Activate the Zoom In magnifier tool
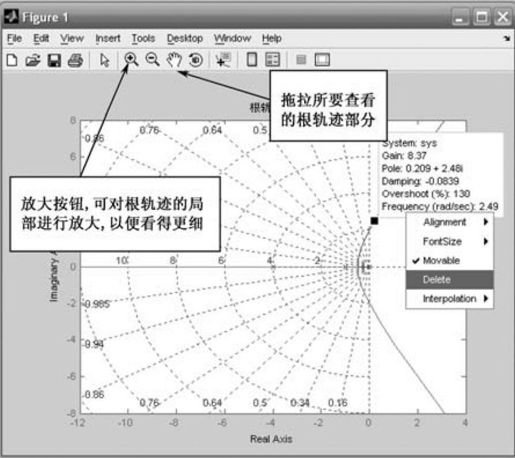The height and width of the screenshot is (458, 515). tap(131, 60)
